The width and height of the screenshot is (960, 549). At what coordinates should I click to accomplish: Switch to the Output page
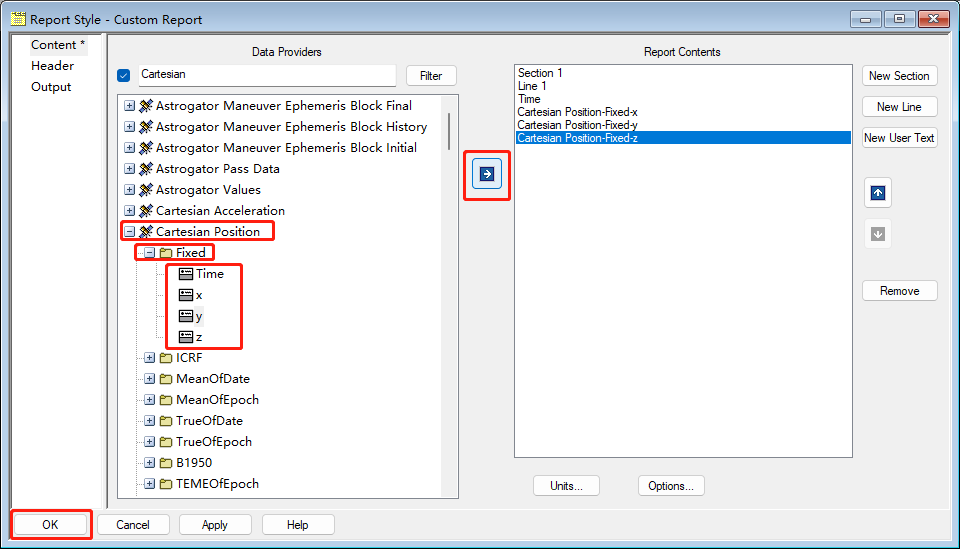(x=51, y=87)
